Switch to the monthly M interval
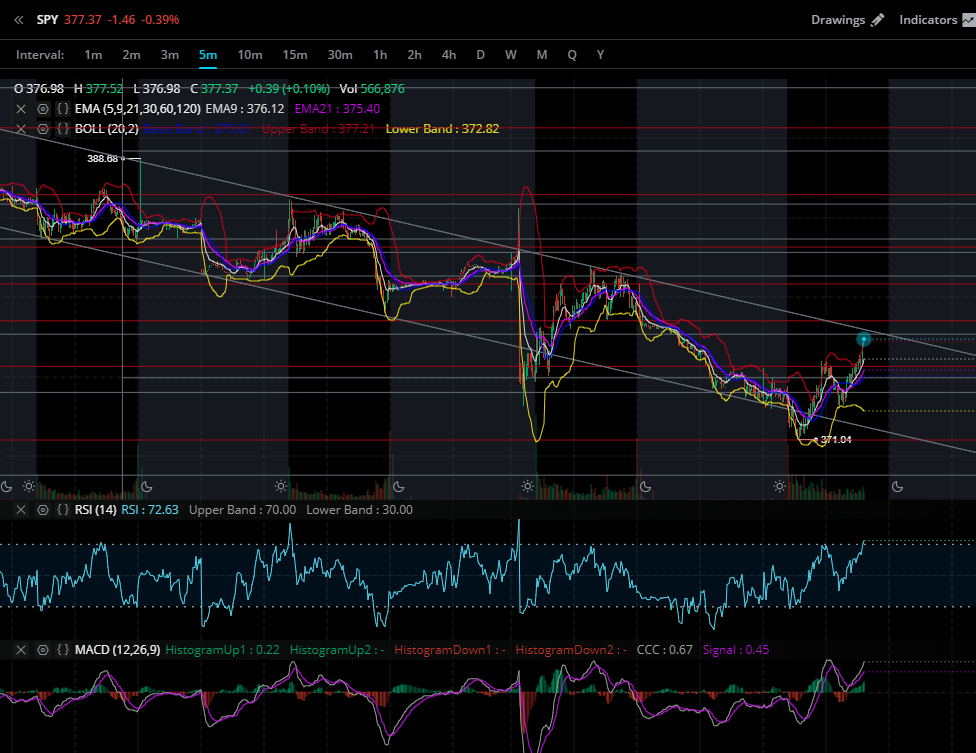Screen dimensions: 976x753 542,55
